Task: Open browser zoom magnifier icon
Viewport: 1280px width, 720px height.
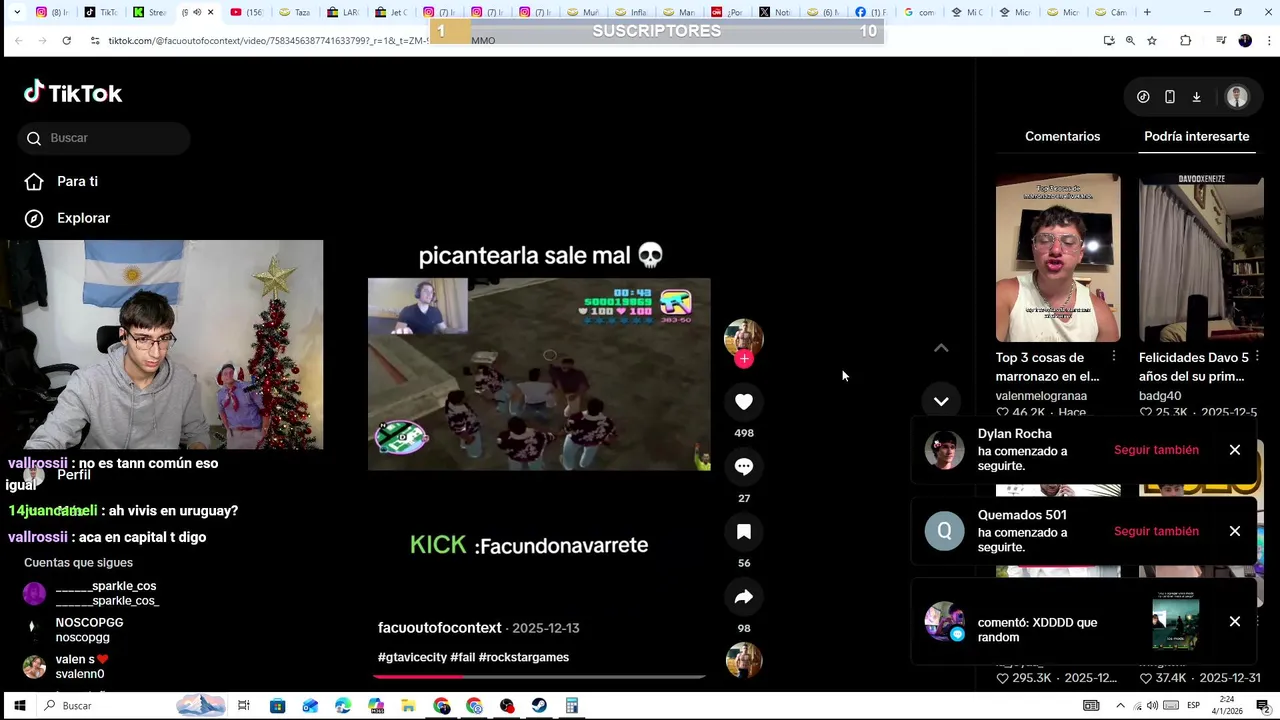Action: (1130, 40)
